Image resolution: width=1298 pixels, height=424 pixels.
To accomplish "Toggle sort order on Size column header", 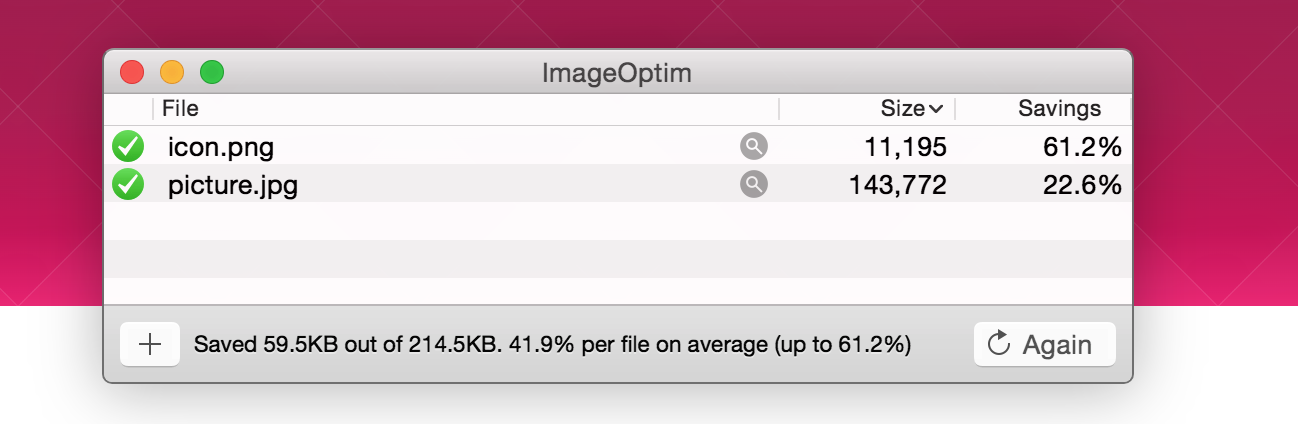I will [910, 109].
